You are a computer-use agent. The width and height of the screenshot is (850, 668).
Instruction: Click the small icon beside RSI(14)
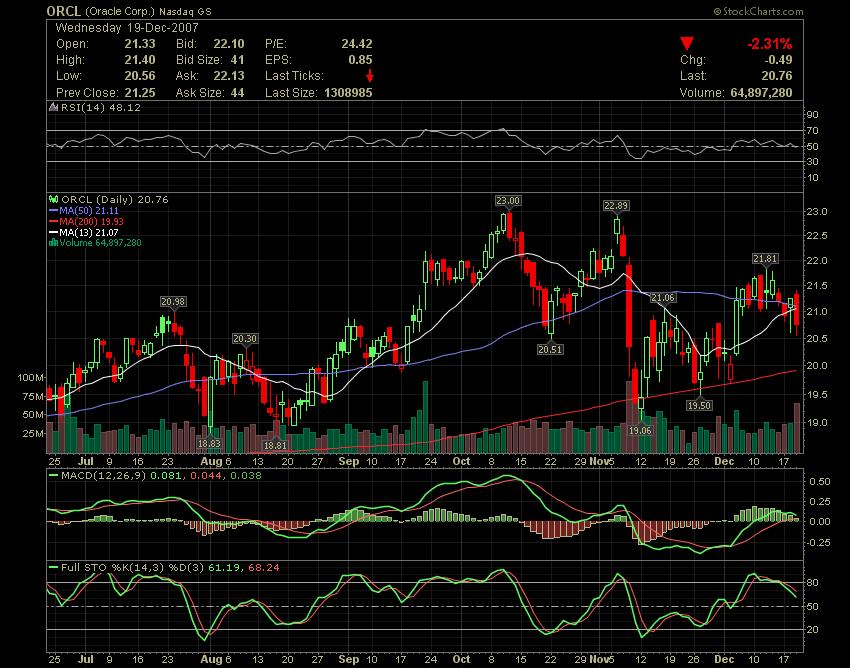click(x=53, y=107)
